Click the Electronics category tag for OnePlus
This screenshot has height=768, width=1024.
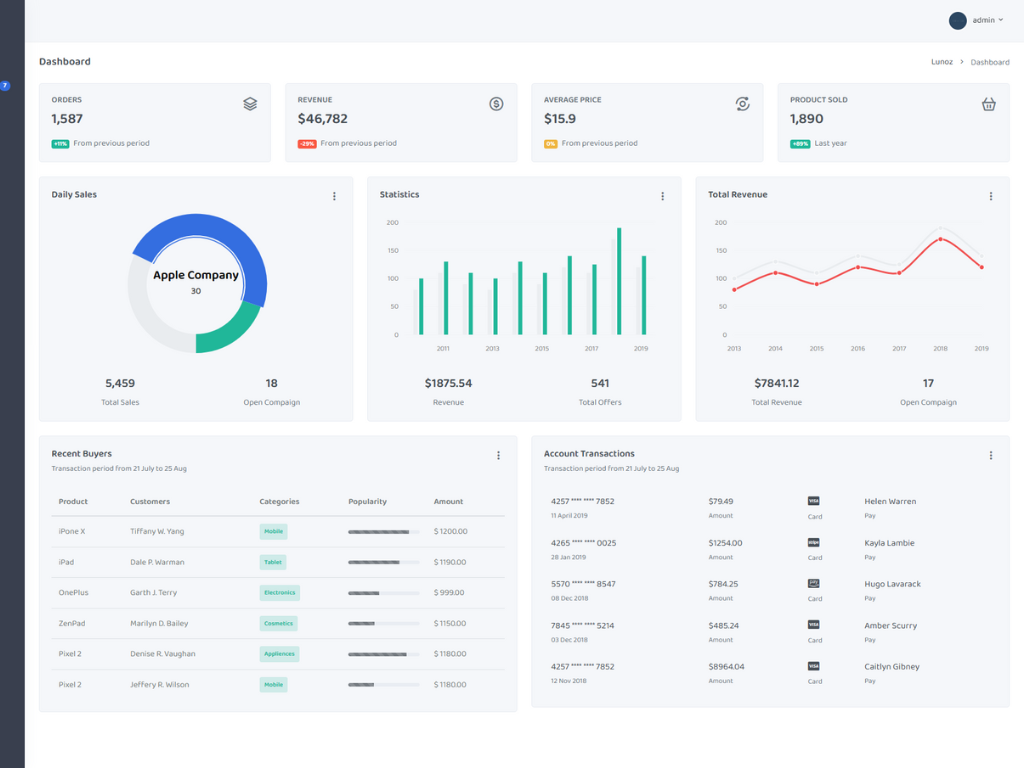click(279, 593)
